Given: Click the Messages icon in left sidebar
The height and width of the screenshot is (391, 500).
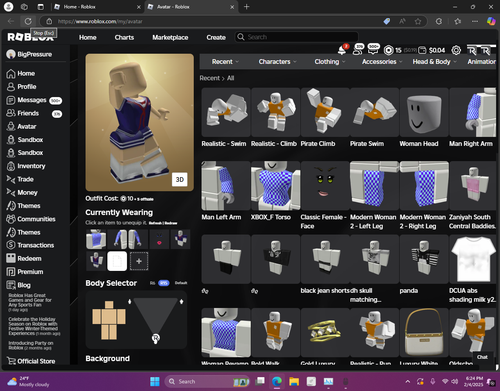Looking at the screenshot, I should click(x=11, y=100).
